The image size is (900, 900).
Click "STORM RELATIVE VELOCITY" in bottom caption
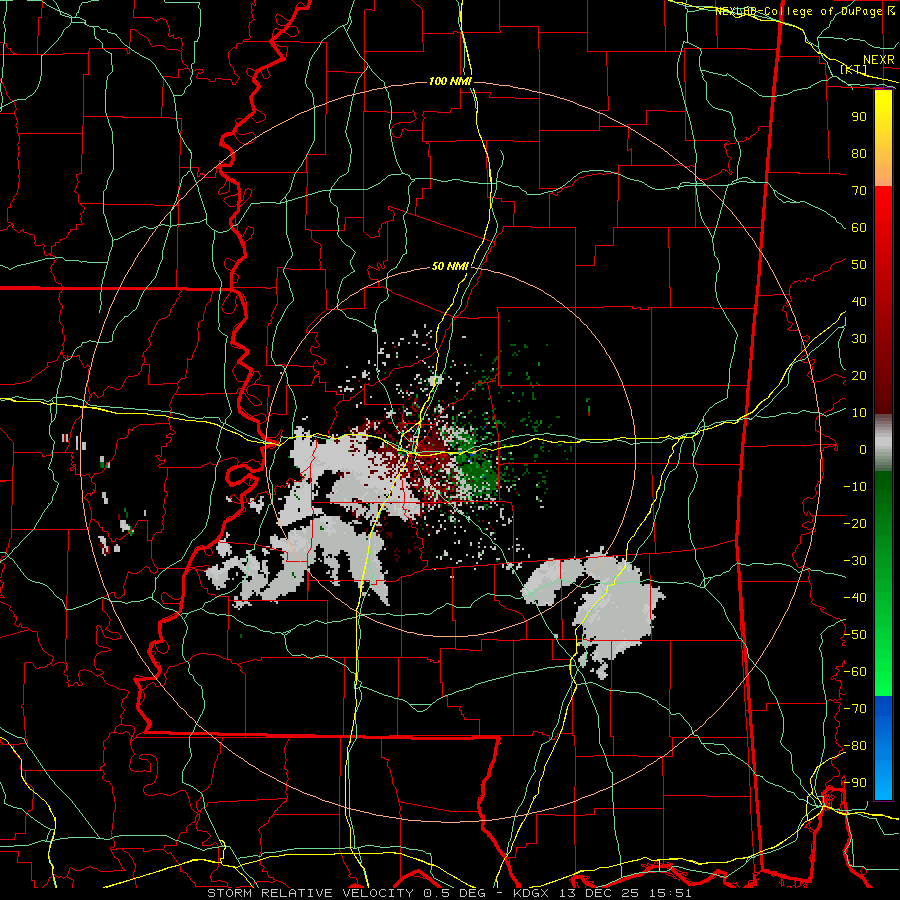click(x=310, y=893)
